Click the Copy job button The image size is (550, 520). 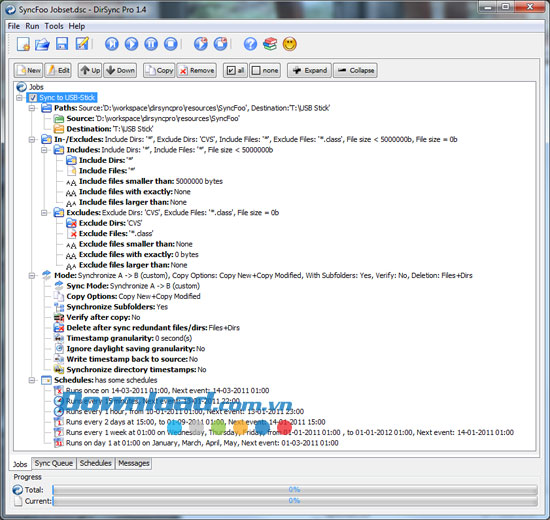click(159, 71)
